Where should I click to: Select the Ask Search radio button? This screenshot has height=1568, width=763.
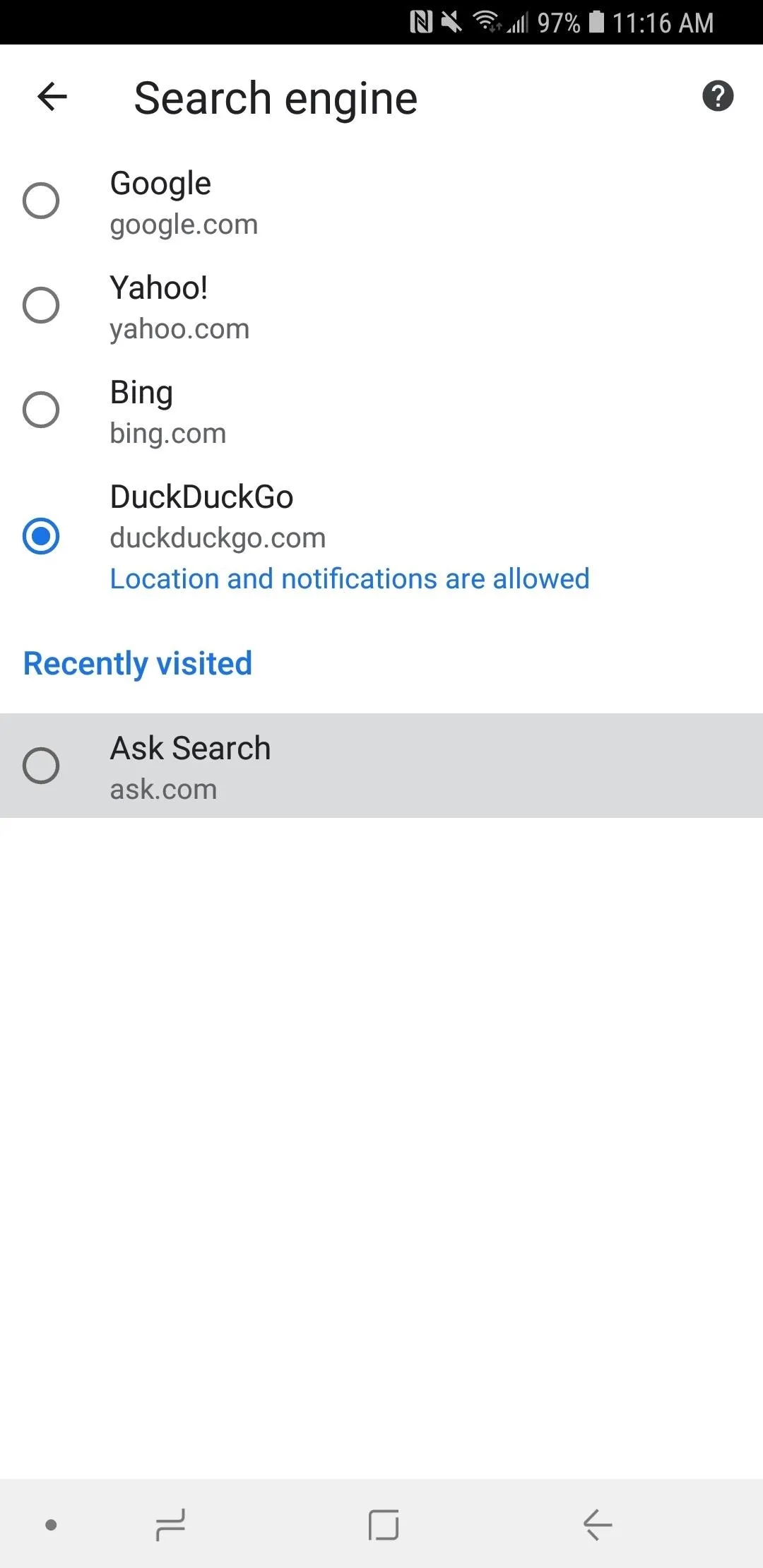(x=41, y=766)
